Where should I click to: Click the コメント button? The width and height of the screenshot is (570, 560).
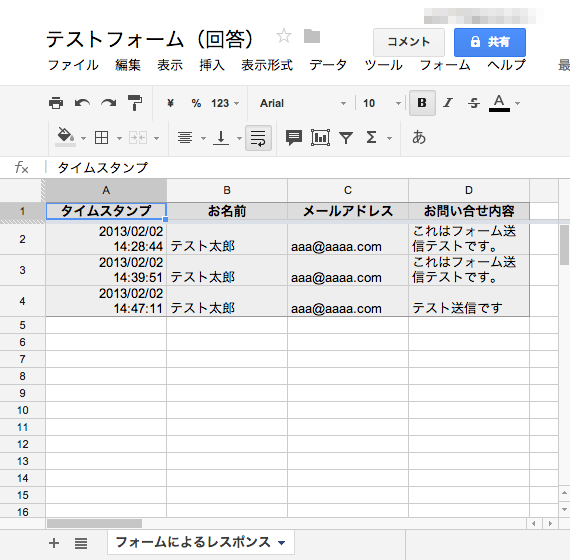(x=409, y=42)
